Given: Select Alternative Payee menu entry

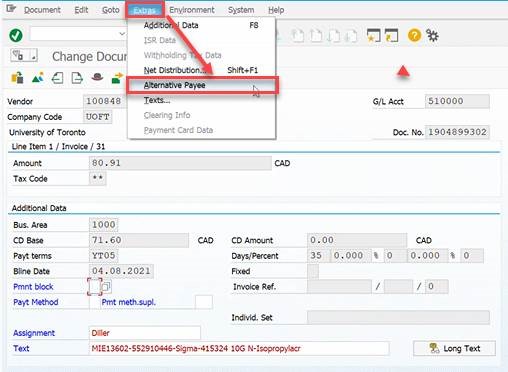Looking at the screenshot, I should [x=201, y=85].
